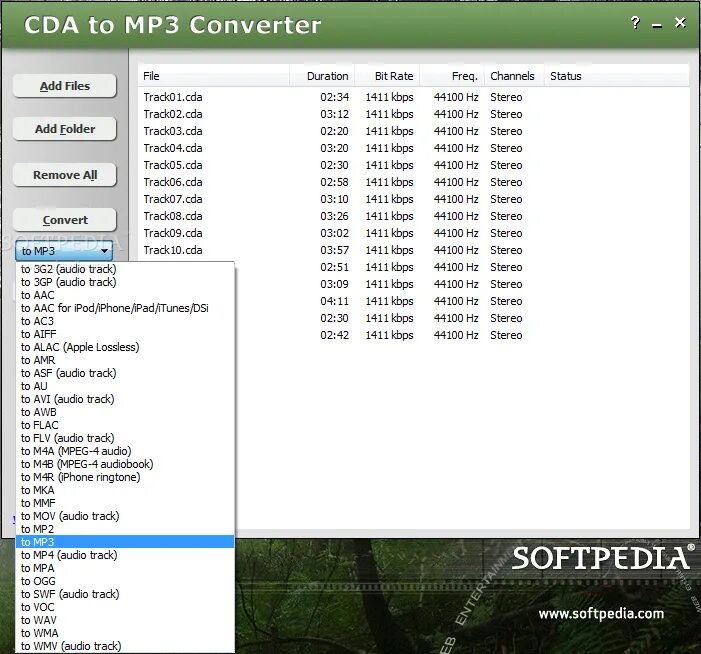Sort by the Bit Rate column header
Viewport: 701px width, 654px height.
click(x=388, y=76)
